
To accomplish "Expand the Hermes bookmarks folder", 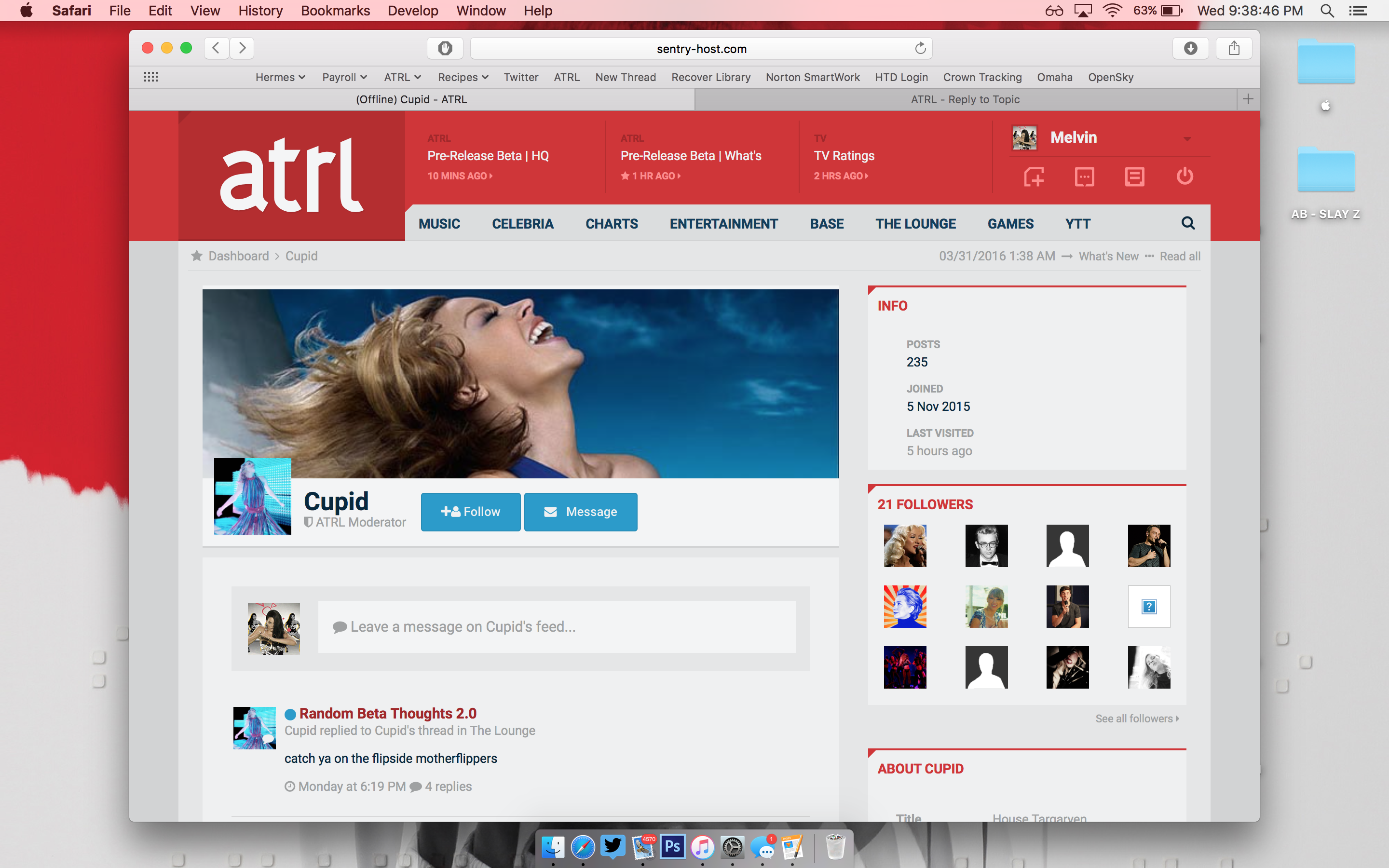I will [280, 77].
